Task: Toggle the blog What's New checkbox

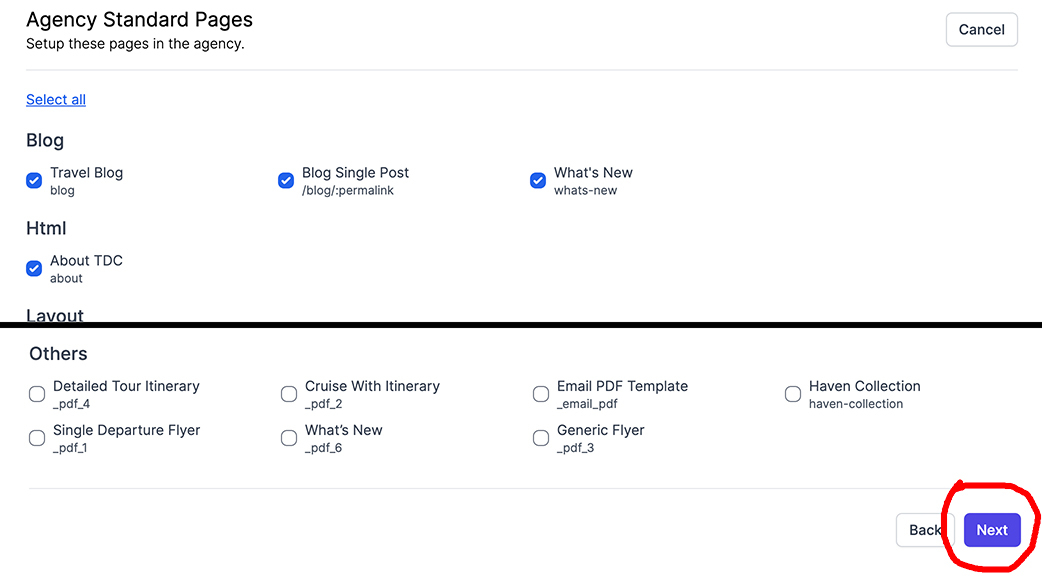Action: click(538, 181)
